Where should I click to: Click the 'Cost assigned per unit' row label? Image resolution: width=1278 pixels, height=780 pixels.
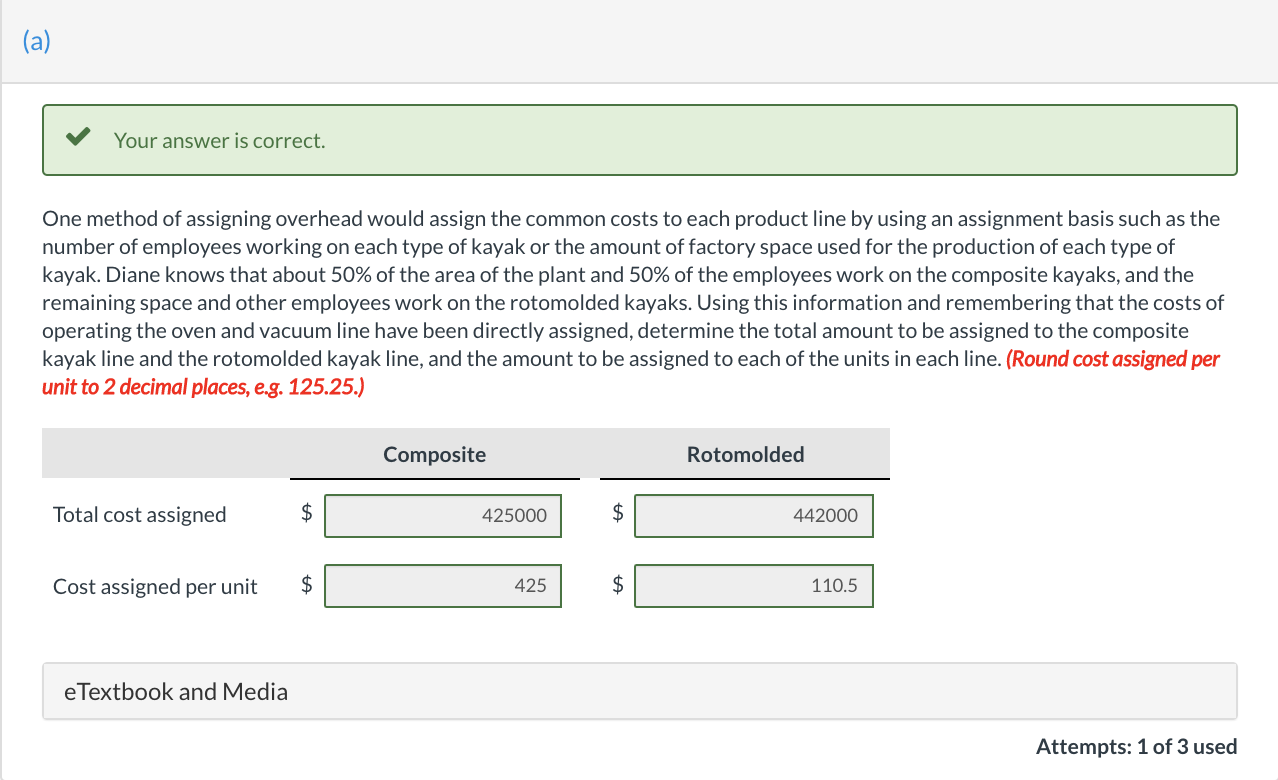[x=155, y=587]
